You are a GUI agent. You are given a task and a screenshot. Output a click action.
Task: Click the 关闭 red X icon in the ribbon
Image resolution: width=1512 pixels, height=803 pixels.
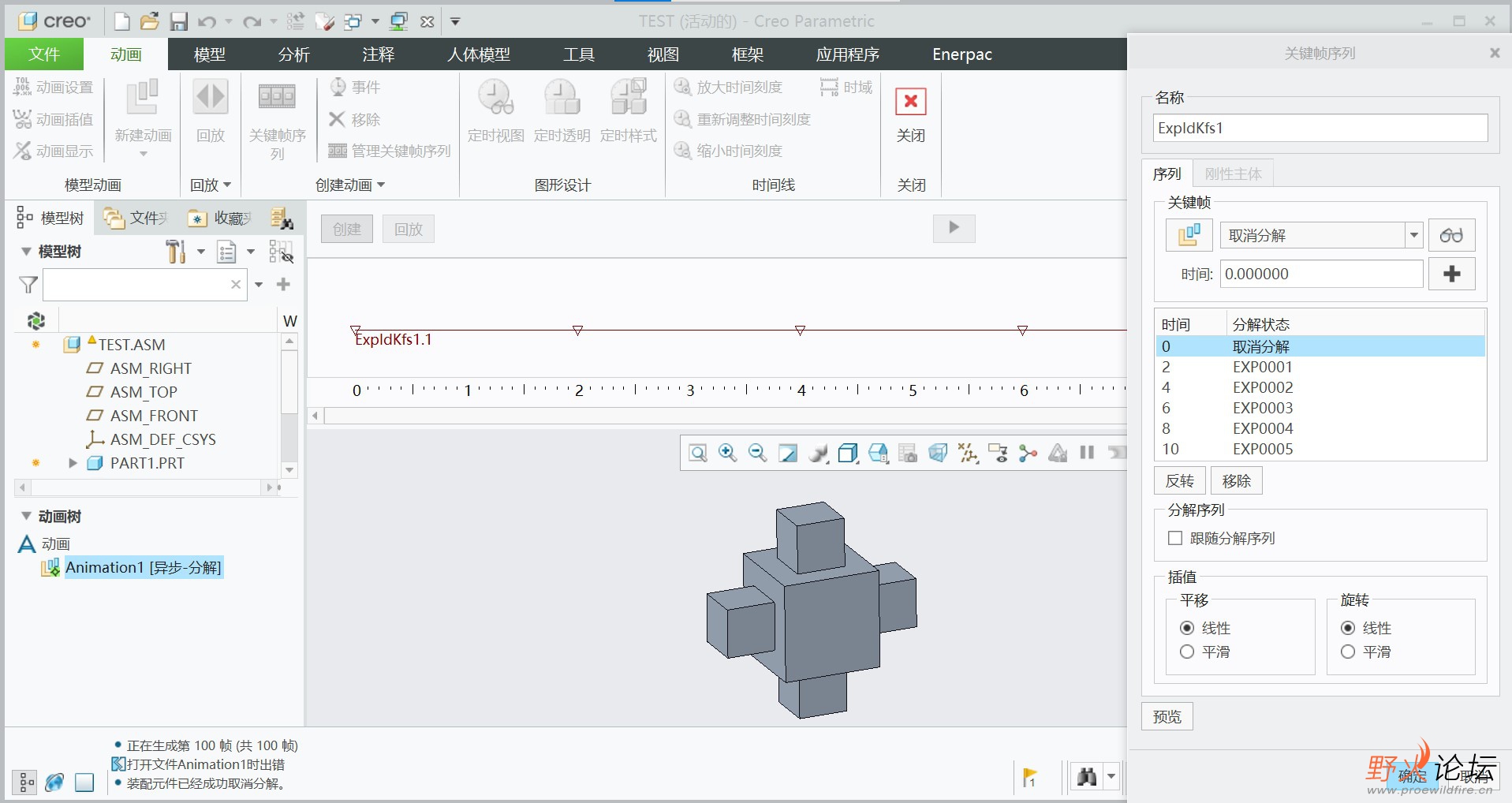[910, 101]
